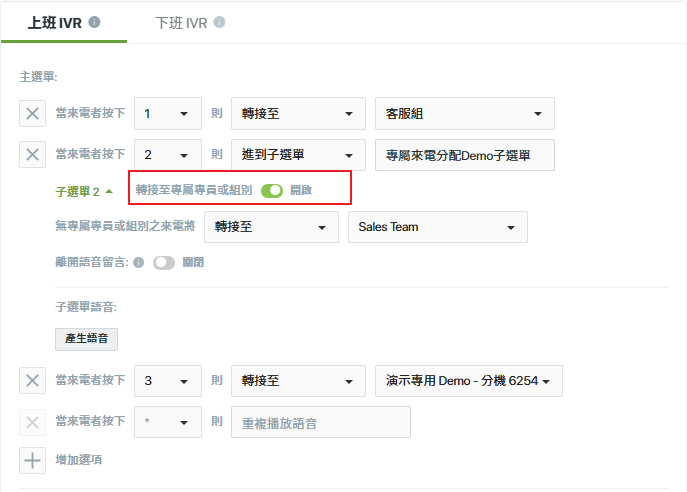Open info icon next to 離開語音留言

coord(138,262)
